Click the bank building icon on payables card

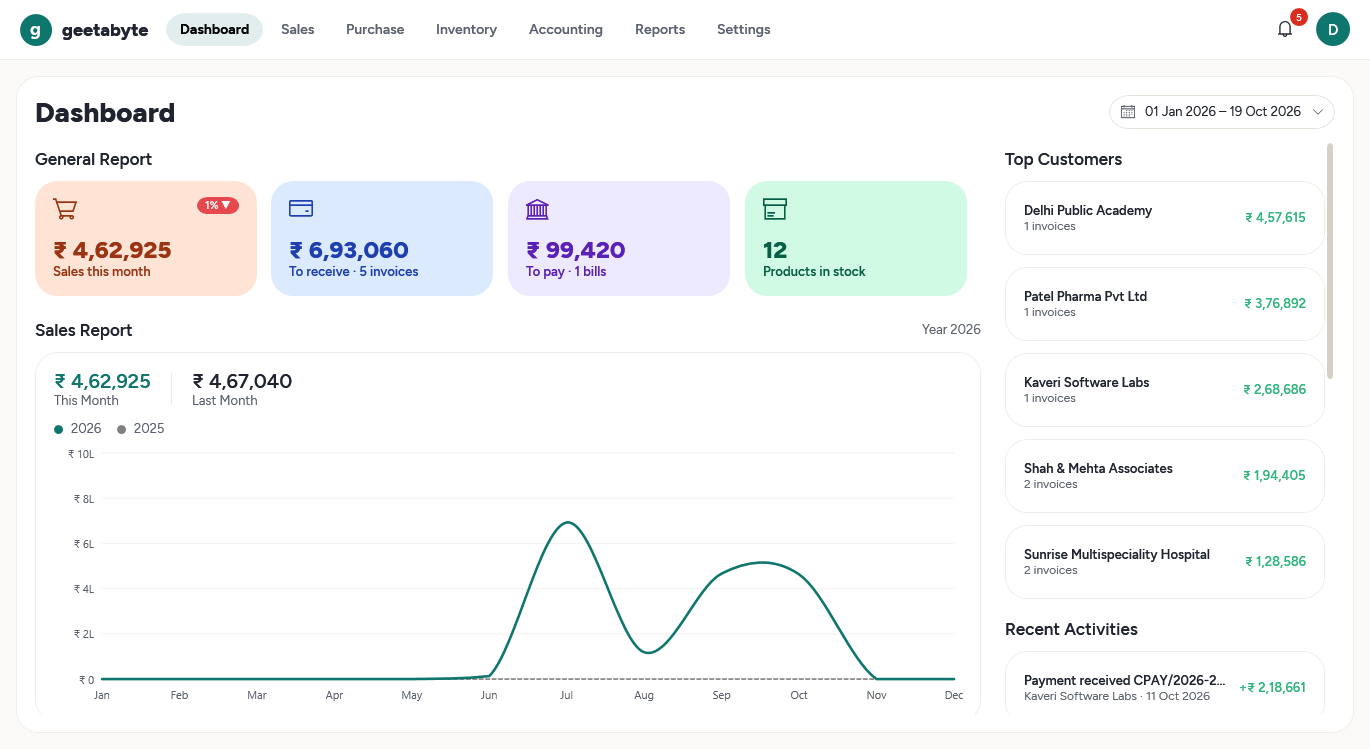pos(537,209)
